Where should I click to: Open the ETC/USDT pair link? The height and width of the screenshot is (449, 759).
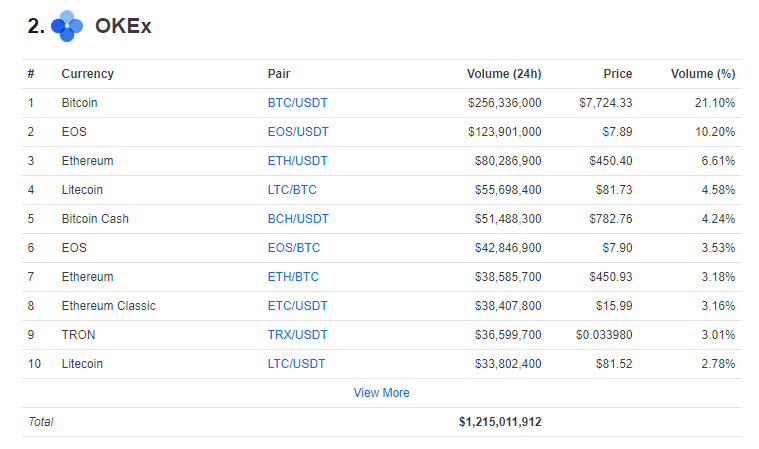pyautogui.click(x=297, y=306)
